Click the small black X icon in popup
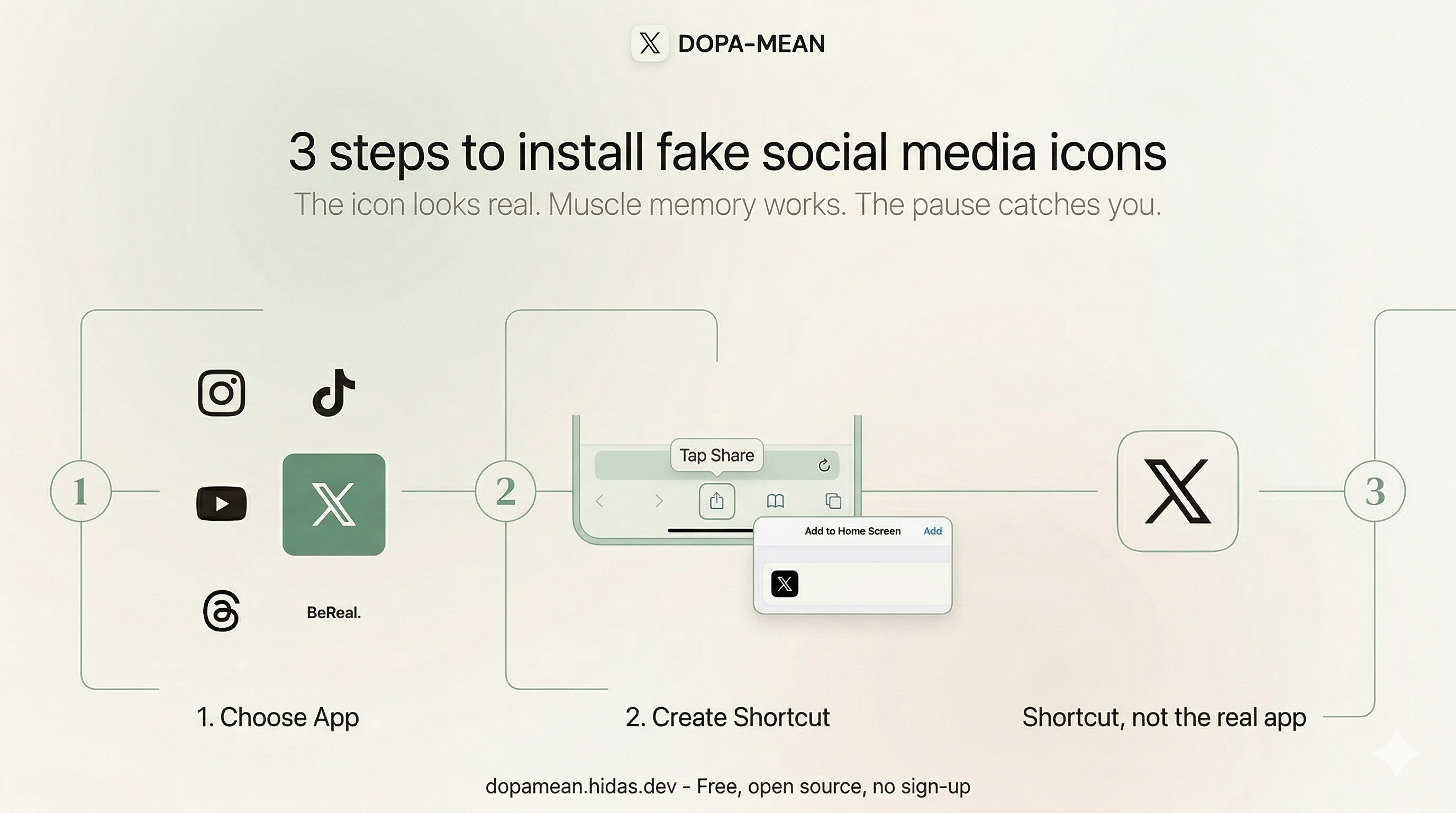 click(x=785, y=583)
